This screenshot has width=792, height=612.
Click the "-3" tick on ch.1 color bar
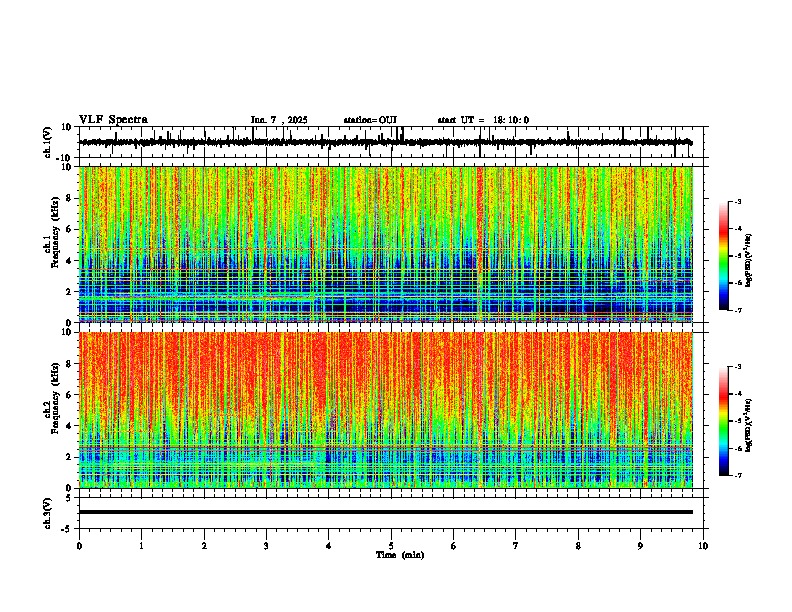738,201
